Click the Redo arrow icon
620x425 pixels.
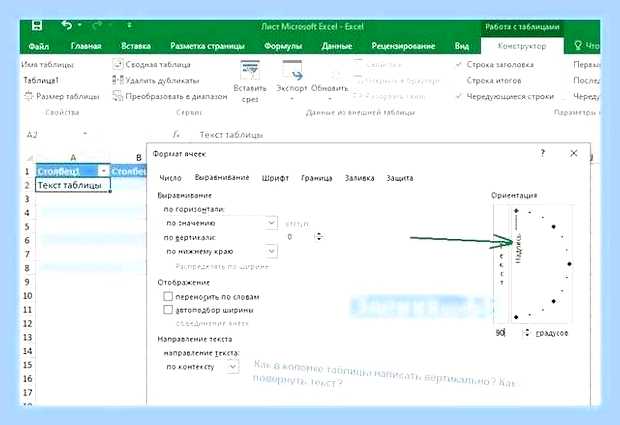pyautogui.click(x=97, y=26)
